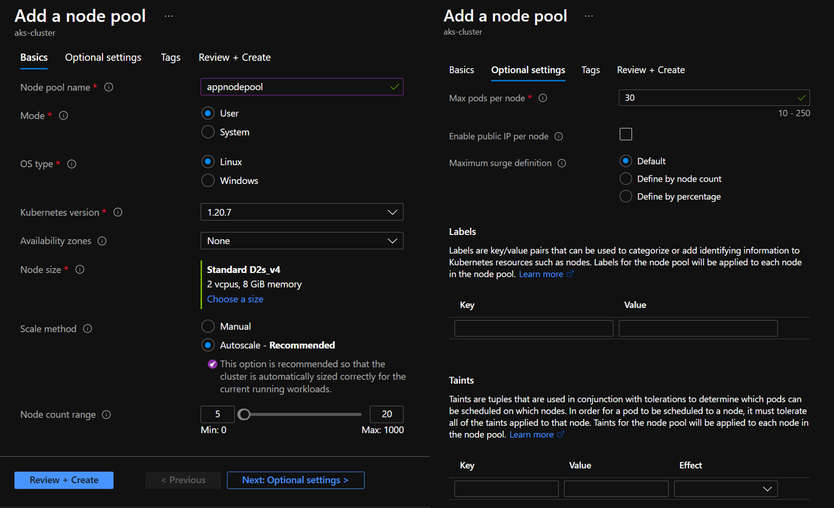Click Taints Key input field

506,489
